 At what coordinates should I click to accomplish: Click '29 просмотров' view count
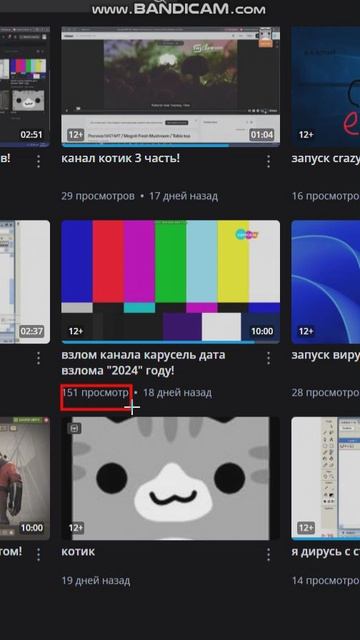tap(98, 196)
